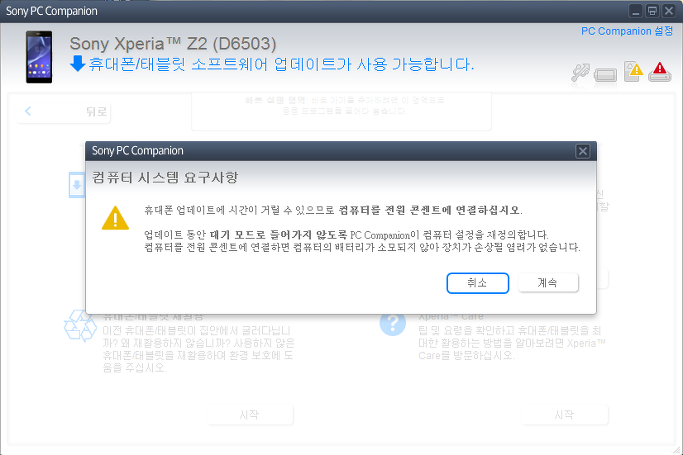Click the Xperia Z2 phone thumbnail
This screenshot has width=683, height=455.
click(39, 57)
